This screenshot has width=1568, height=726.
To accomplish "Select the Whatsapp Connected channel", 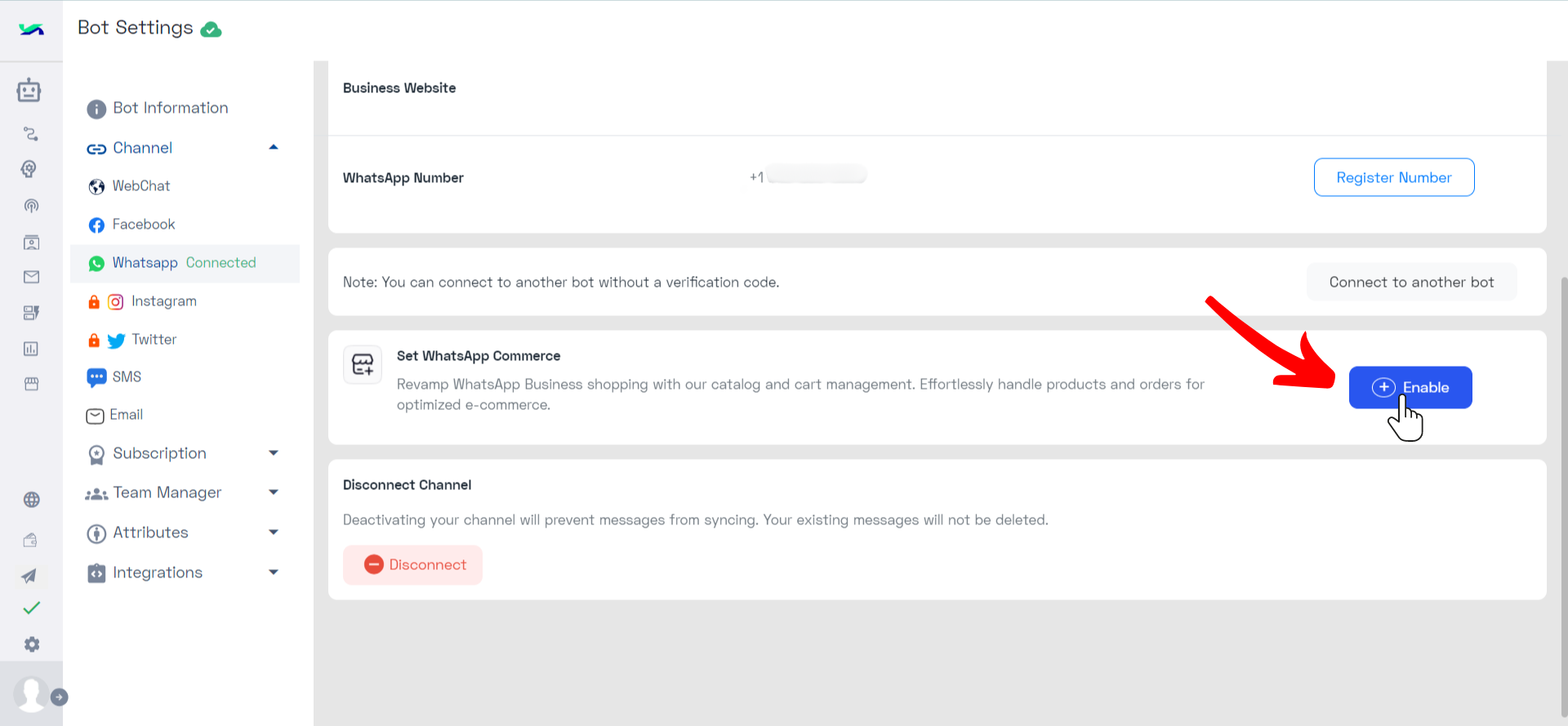I will coord(185,263).
